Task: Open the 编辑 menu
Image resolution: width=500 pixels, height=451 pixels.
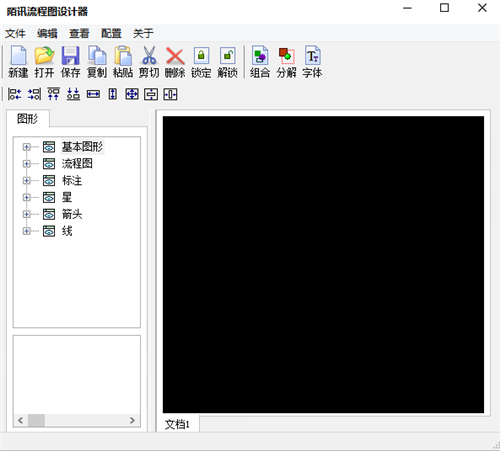Action: tap(47, 33)
